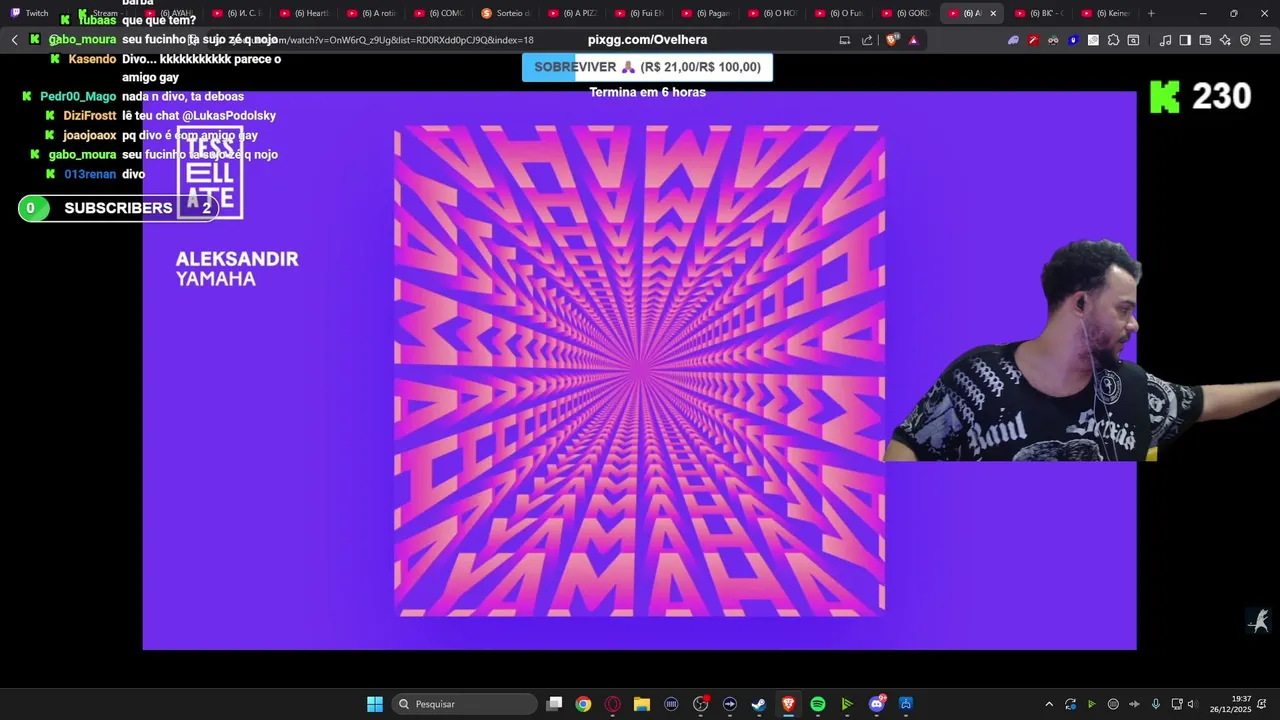Screen dimensions: 1280x720
Task: Click the SUBSCRIBERS counter badge
Action: (118, 208)
